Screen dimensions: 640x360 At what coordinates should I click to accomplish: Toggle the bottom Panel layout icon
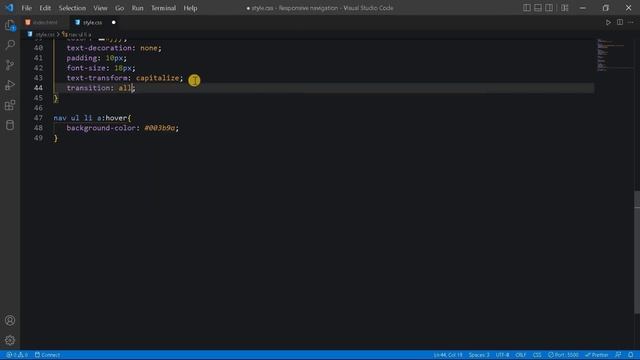(538, 8)
